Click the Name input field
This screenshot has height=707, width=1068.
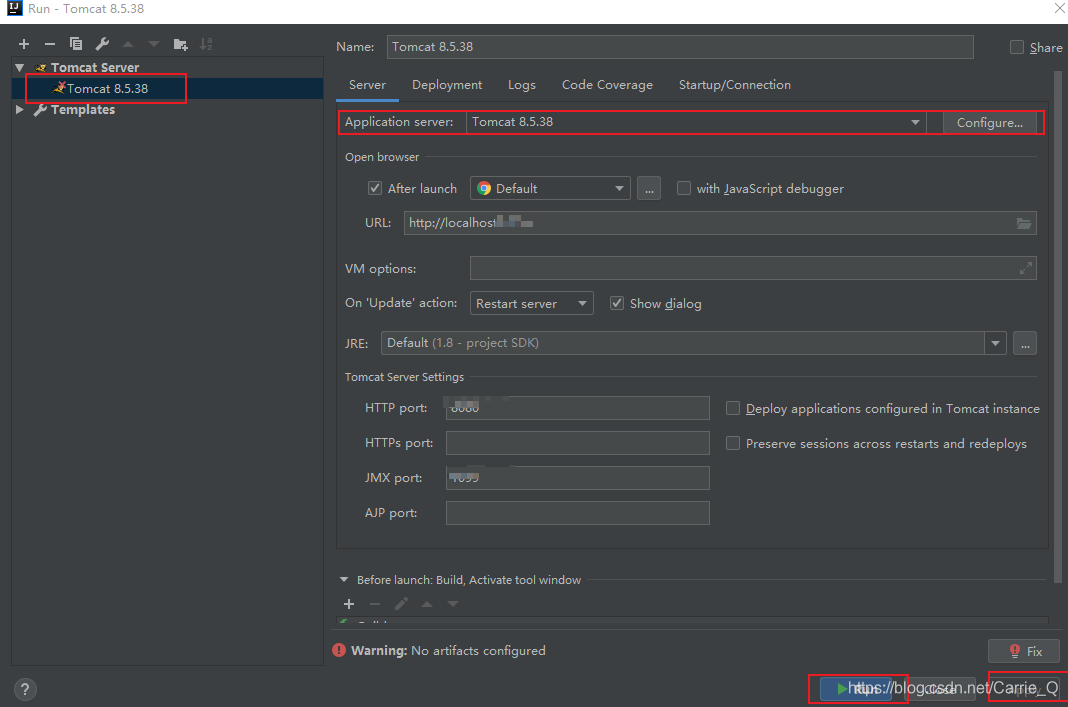[680, 47]
